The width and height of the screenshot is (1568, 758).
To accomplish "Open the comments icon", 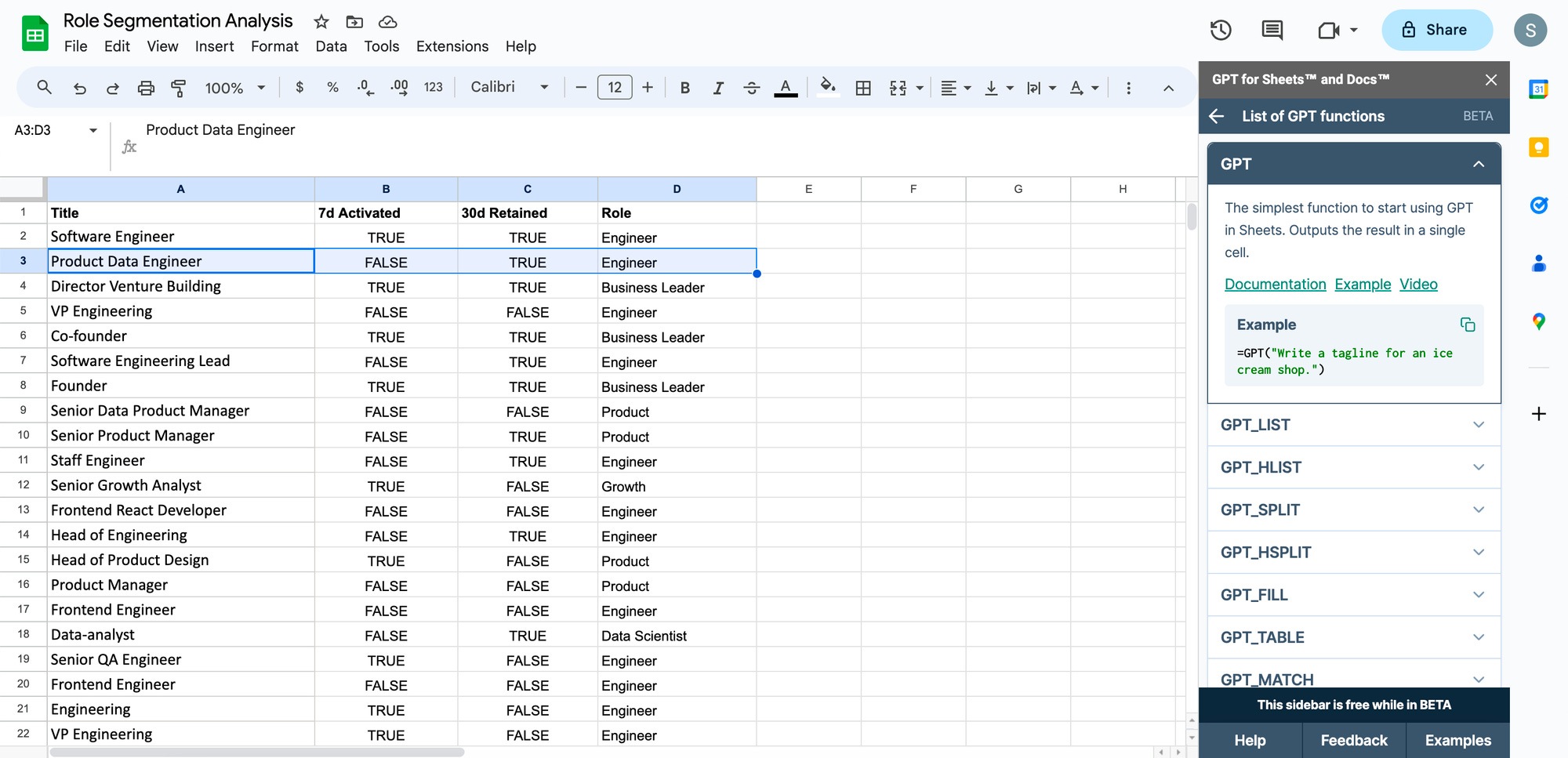I will [x=1272, y=30].
